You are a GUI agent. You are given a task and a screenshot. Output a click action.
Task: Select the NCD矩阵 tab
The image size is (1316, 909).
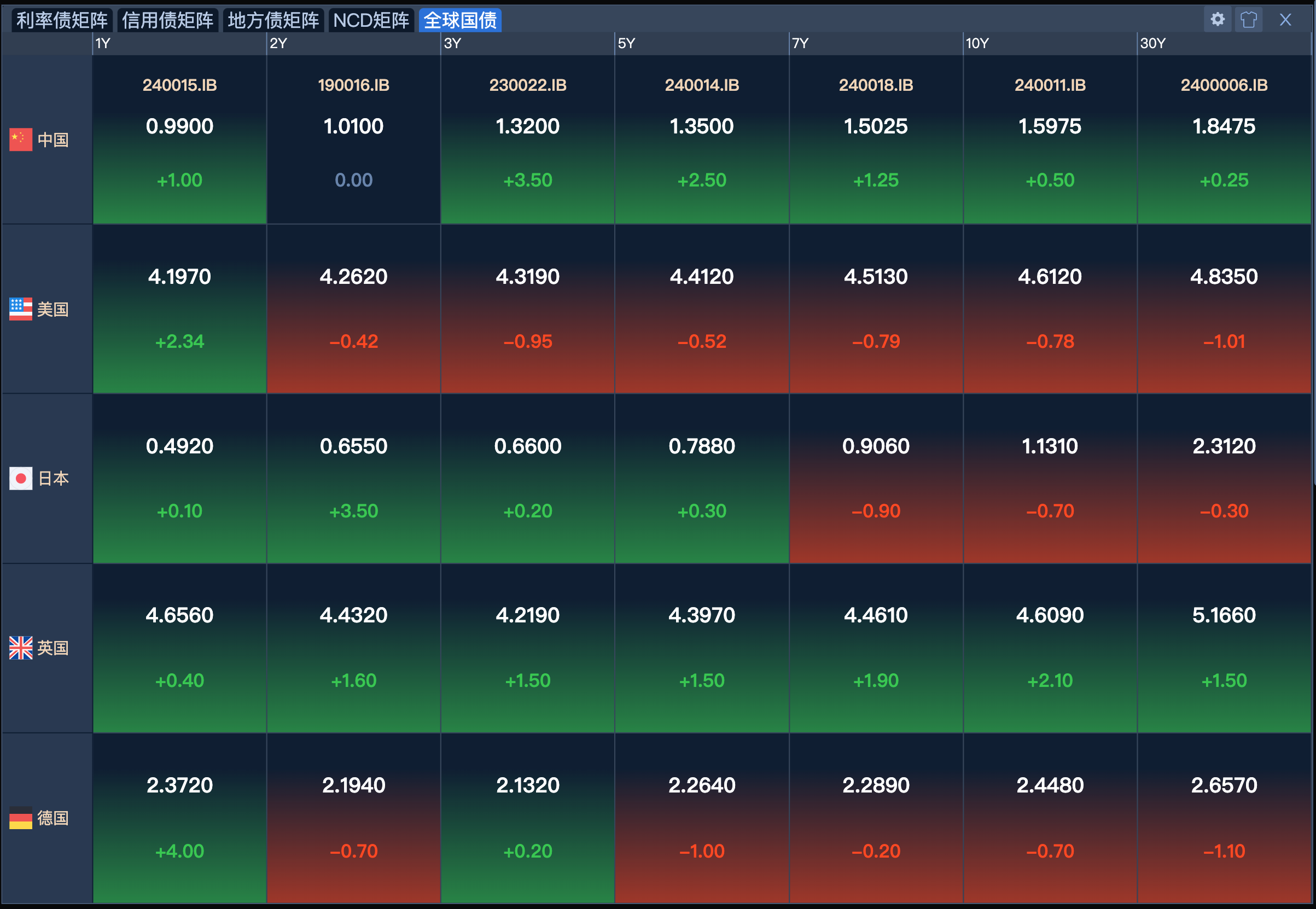371,20
